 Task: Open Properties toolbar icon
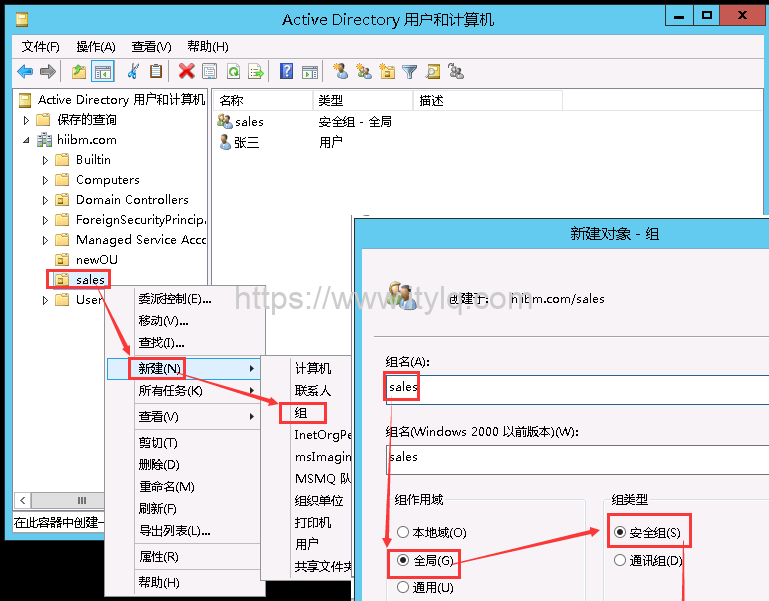[209, 72]
